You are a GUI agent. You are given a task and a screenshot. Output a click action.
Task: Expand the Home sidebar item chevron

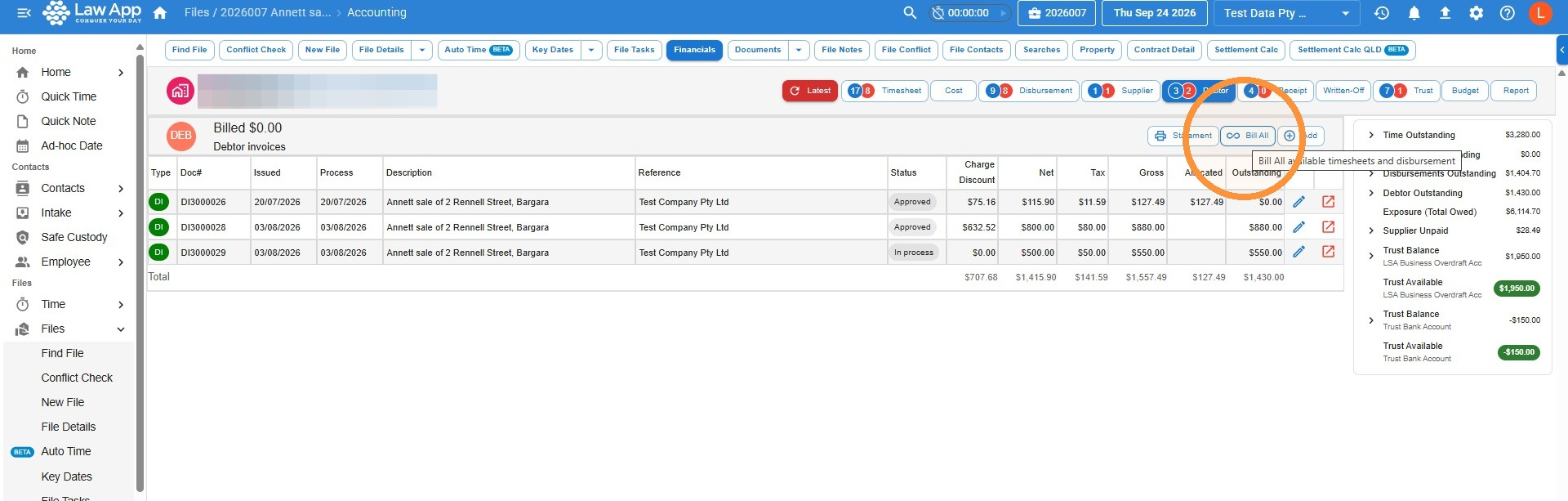pos(121,73)
